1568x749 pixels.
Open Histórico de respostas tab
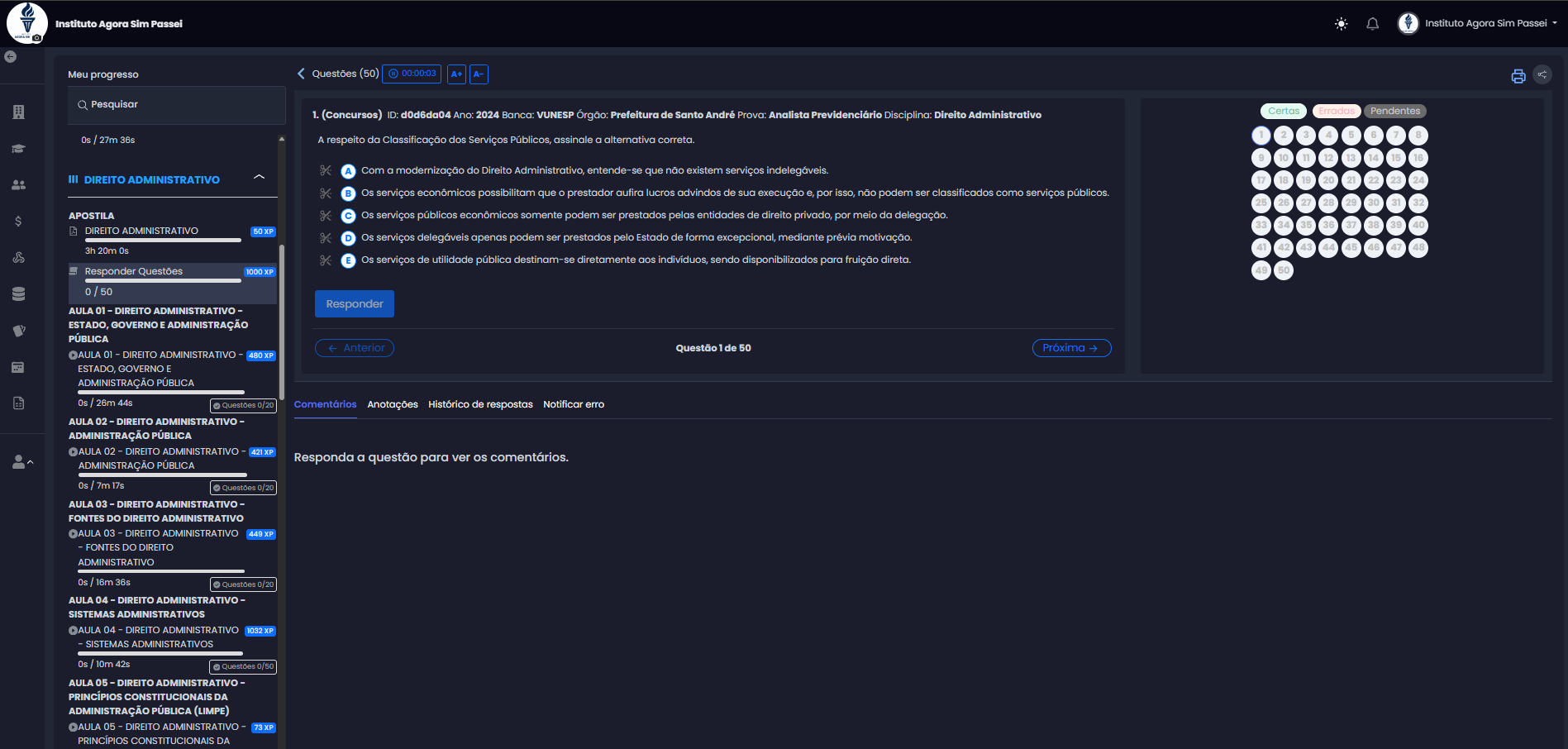[x=480, y=404]
